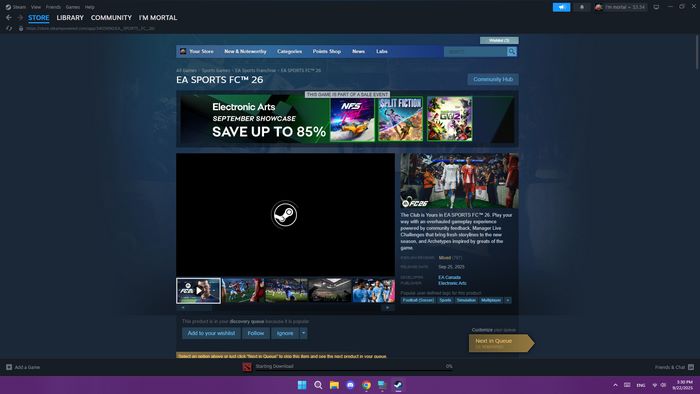The width and height of the screenshot is (700, 394).
Task: Click the Add a Game plus icon
Action: pos(9,367)
